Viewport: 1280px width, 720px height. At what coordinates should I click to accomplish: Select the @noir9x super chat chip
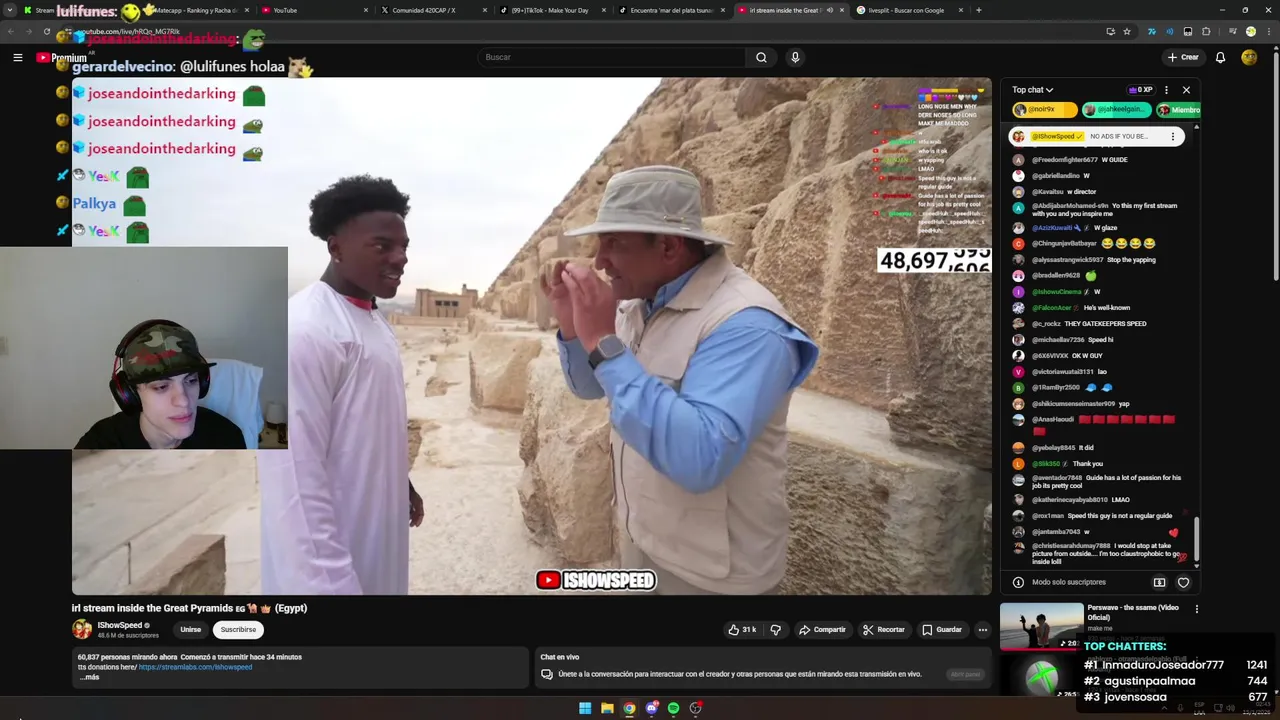[1044, 110]
